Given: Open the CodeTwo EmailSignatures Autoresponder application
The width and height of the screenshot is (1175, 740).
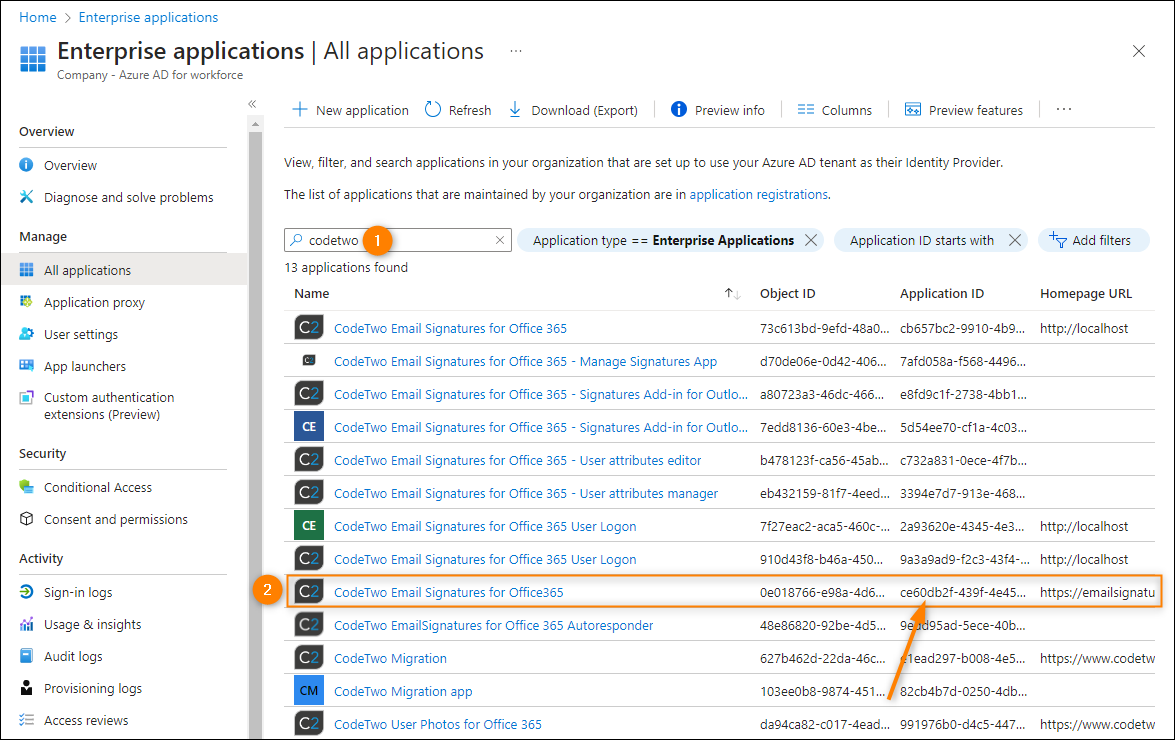Looking at the screenshot, I should (x=493, y=625).
